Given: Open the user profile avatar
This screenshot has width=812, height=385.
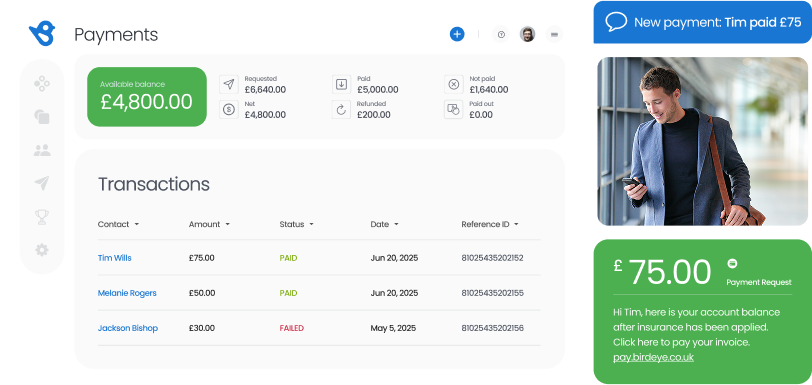Looking at the screenshot, I should [x=527, y=35].
